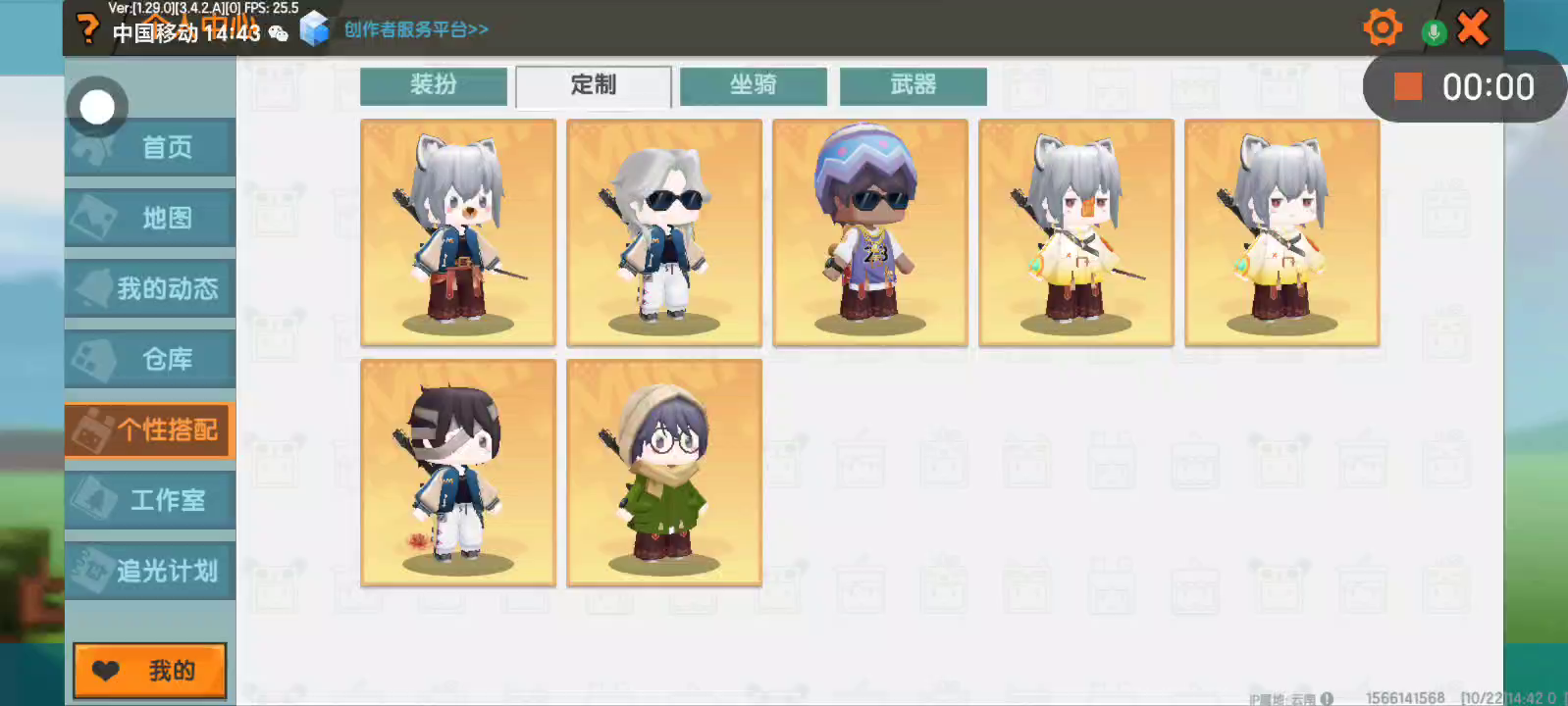Screen dimensions: 1568x706
Task: Open the blue cube creator platform icon
Action: 314,29
